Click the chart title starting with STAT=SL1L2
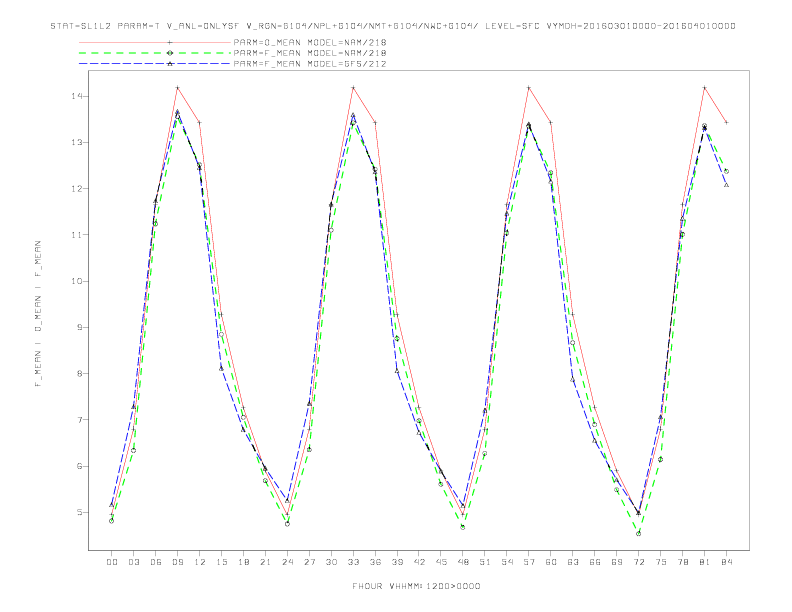This screenshot has height=612, width=792. pyautogui.click(x=393, y=26)
